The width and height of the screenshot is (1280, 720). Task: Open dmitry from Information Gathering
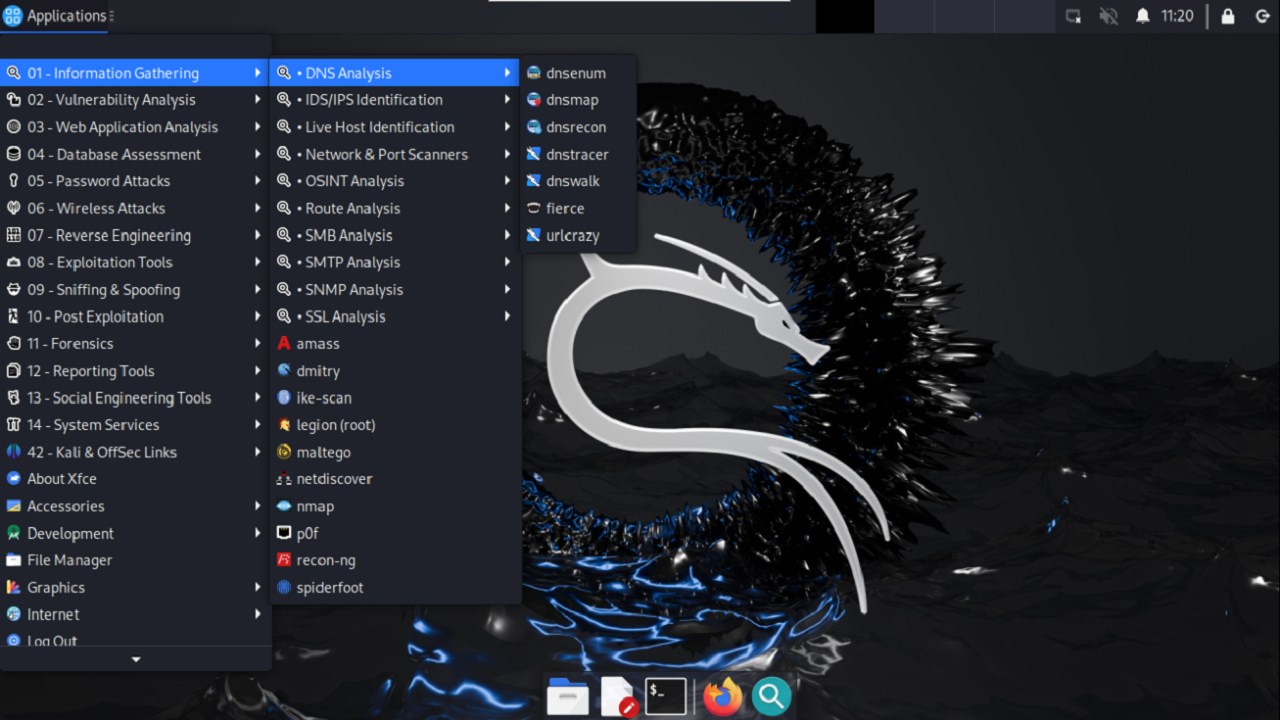[396, 370]
